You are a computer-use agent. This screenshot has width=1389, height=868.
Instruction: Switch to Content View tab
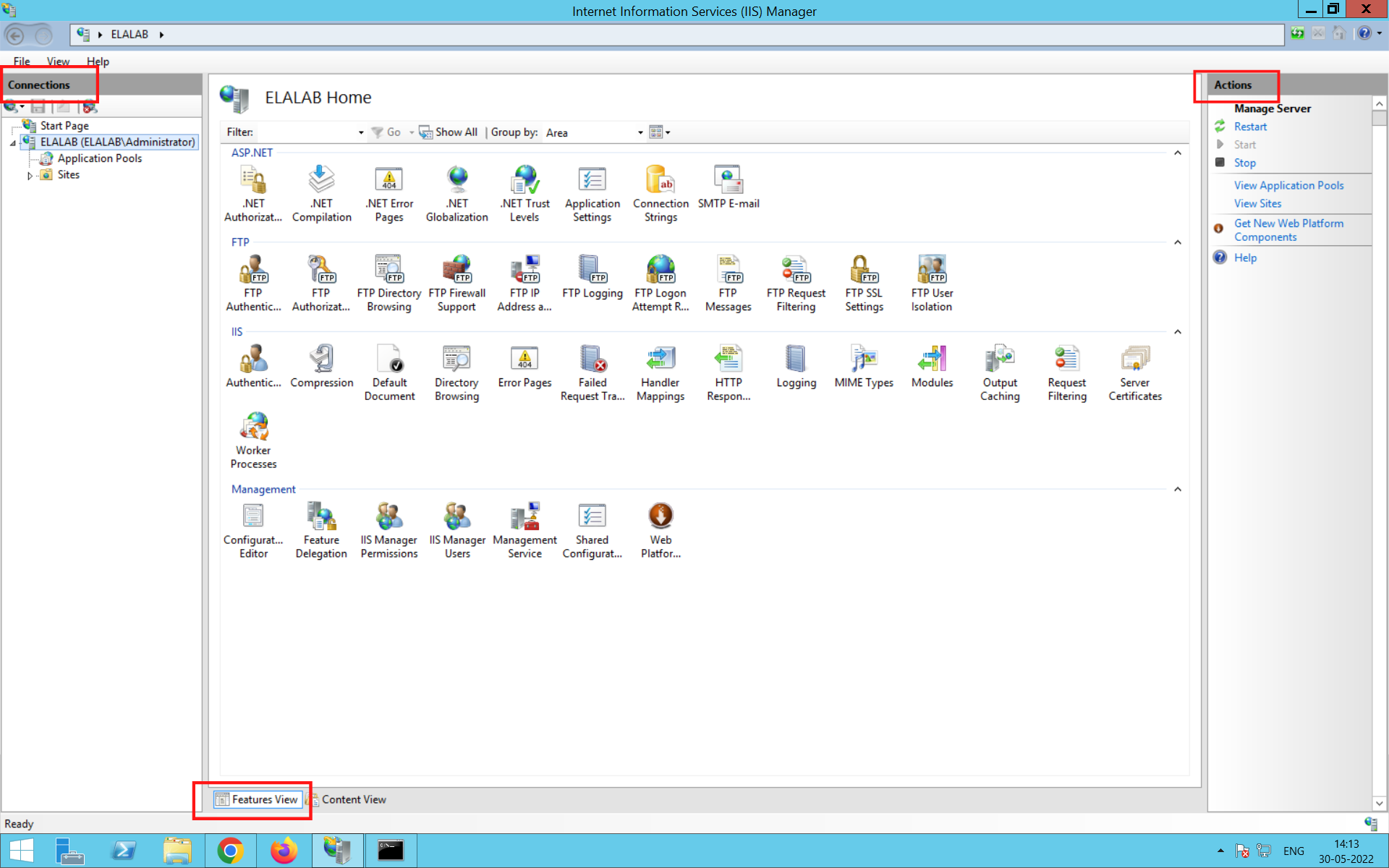point(354,799)
